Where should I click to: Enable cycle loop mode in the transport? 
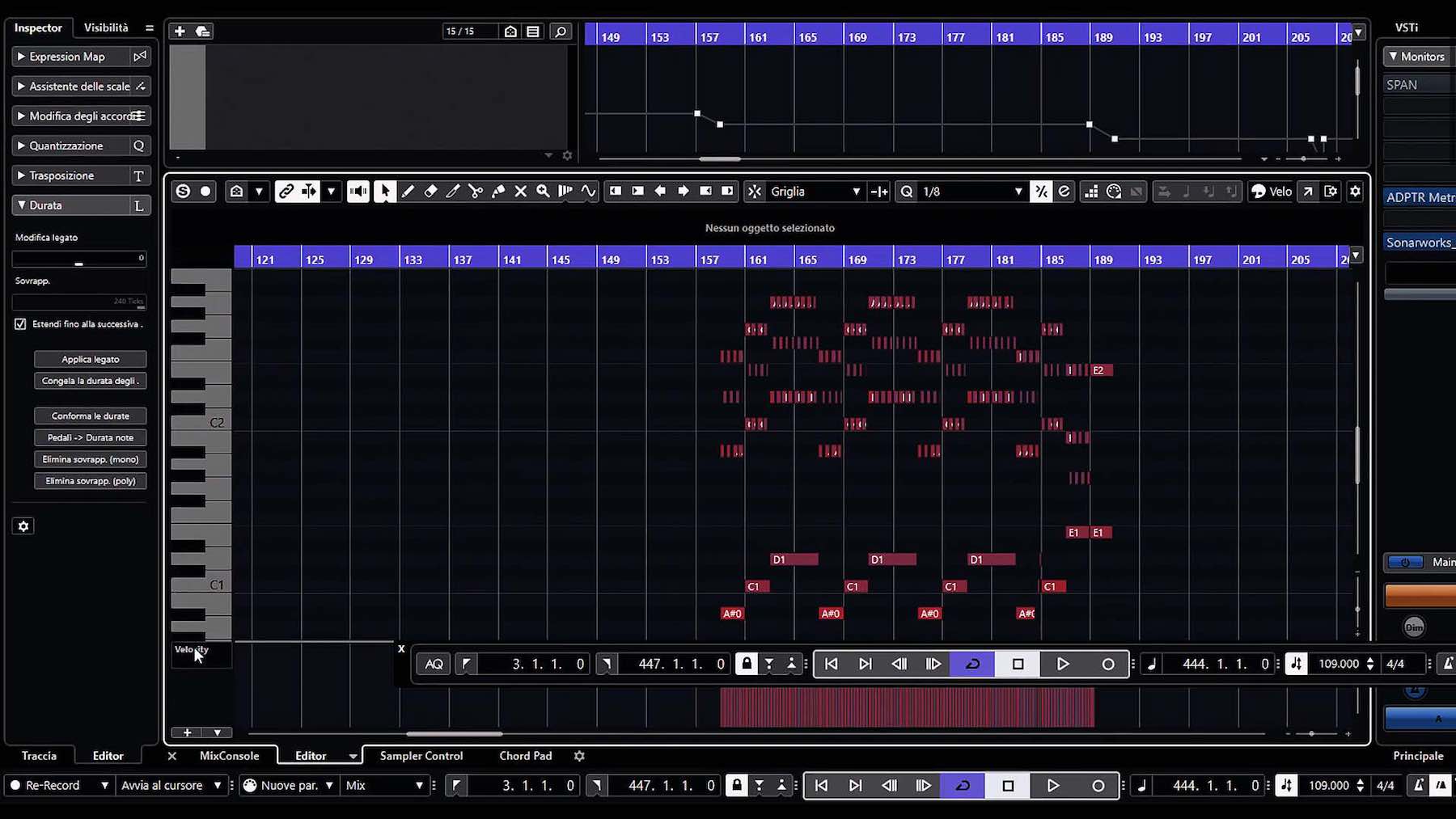tap(972, 664)
